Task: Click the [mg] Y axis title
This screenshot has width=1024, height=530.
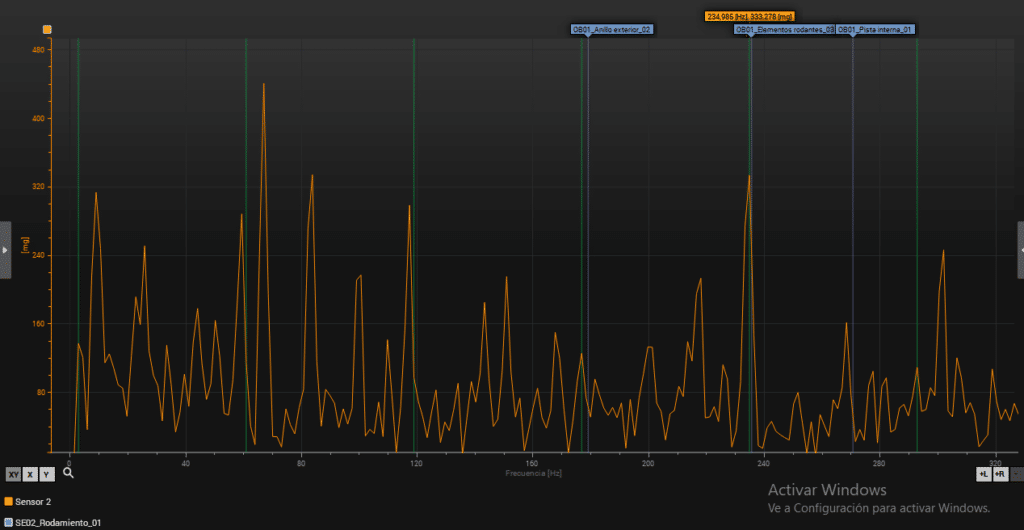Action: [x=25, y=245]
